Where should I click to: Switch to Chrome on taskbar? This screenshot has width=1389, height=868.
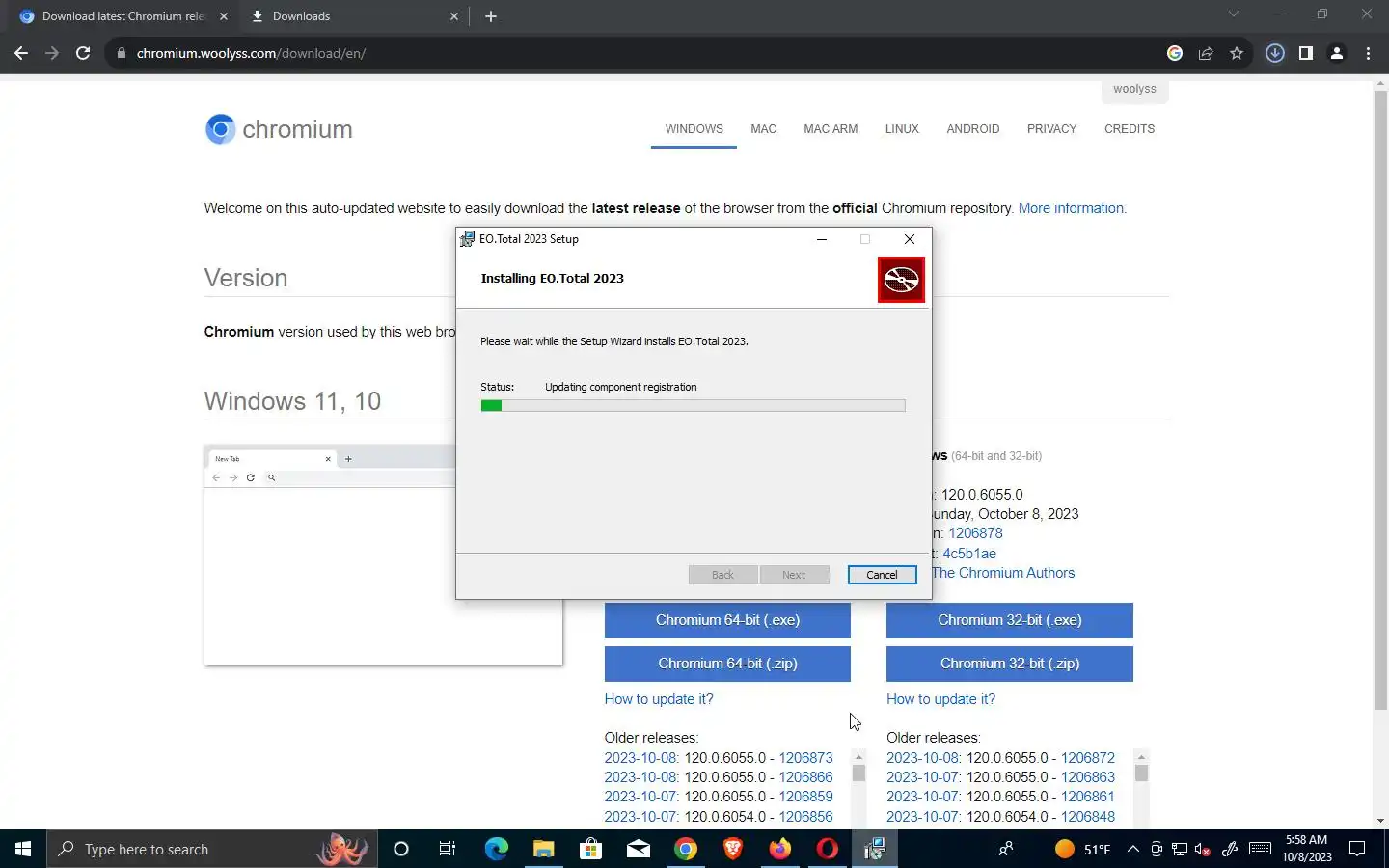coord(685,849)
